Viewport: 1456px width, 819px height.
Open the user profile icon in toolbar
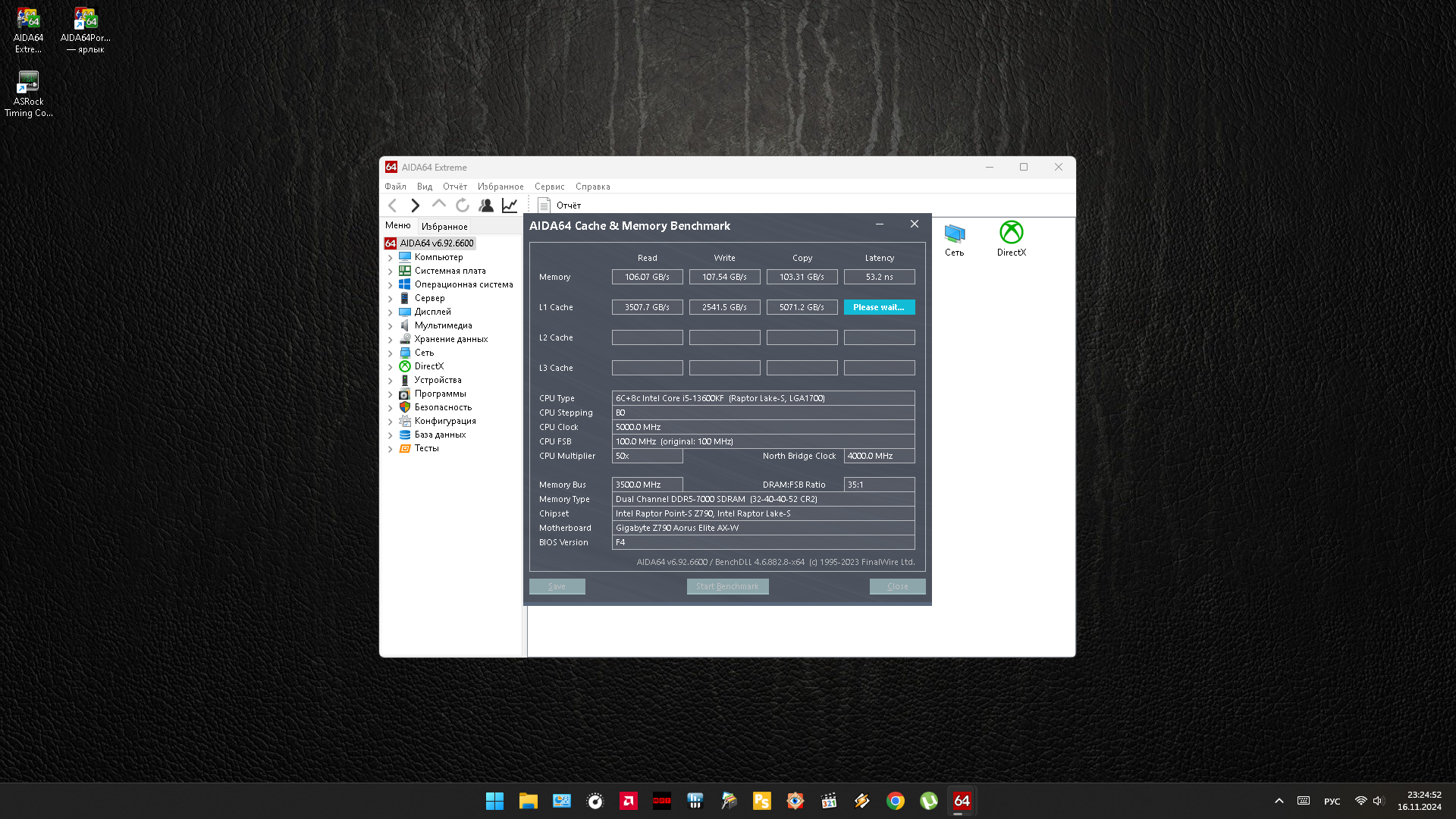click(x=486, y=206)
